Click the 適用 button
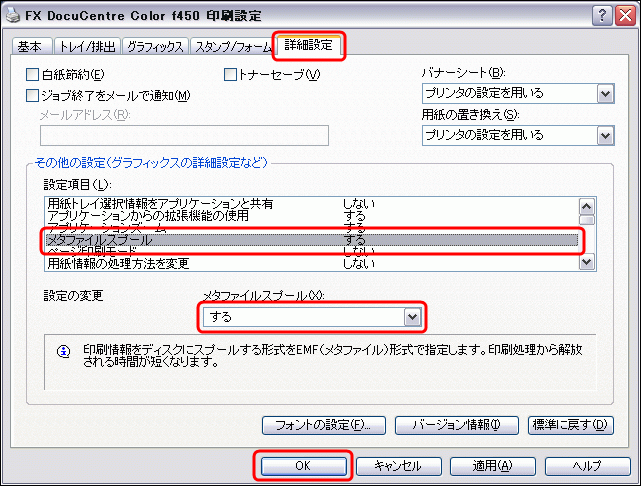The height and width of the screenshot is (486, 641). pos(492,466)
